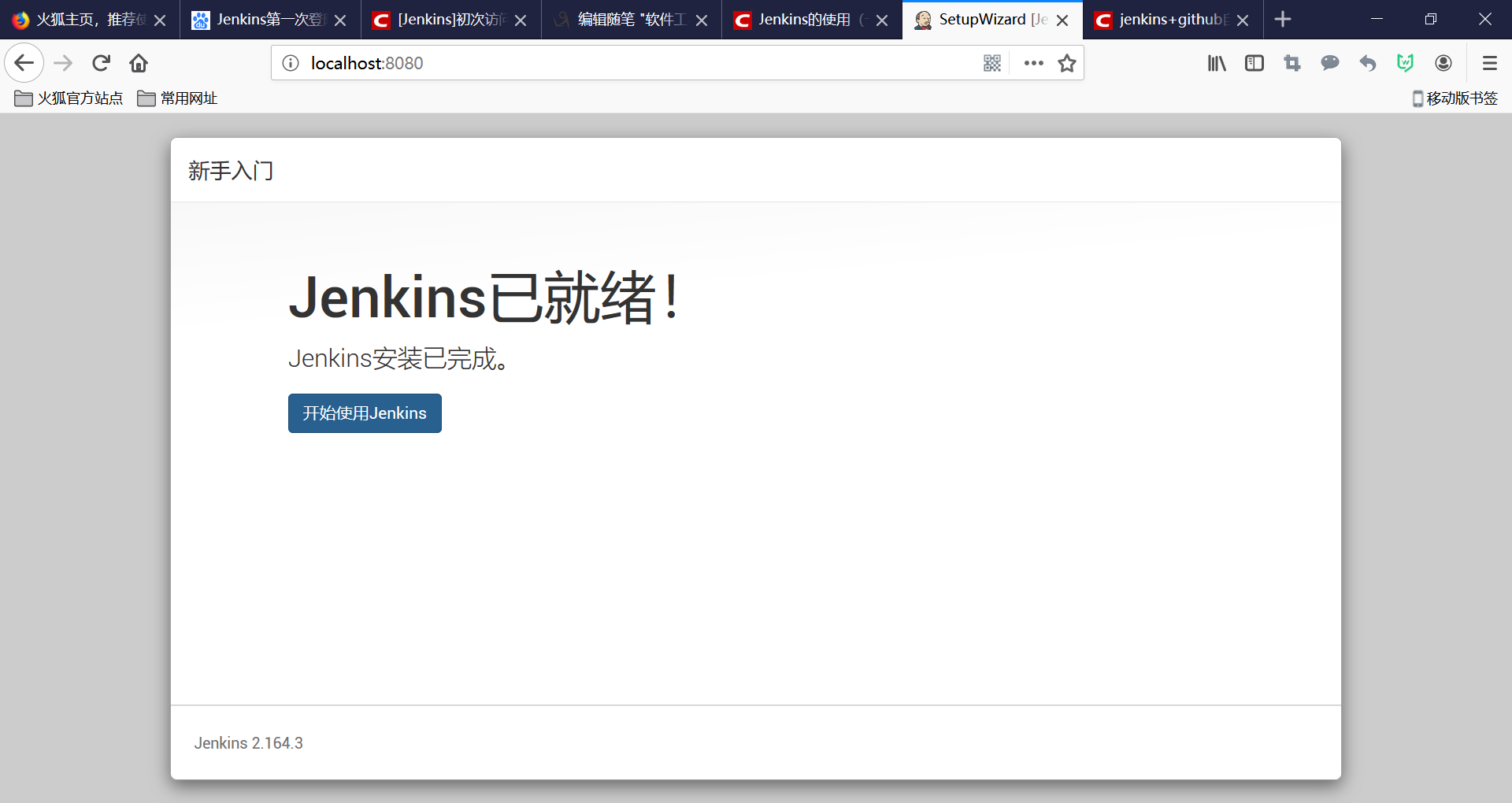This screenshot has width=1512, height=803.
Task: Reload the current page
Action: tap(101, 63)
